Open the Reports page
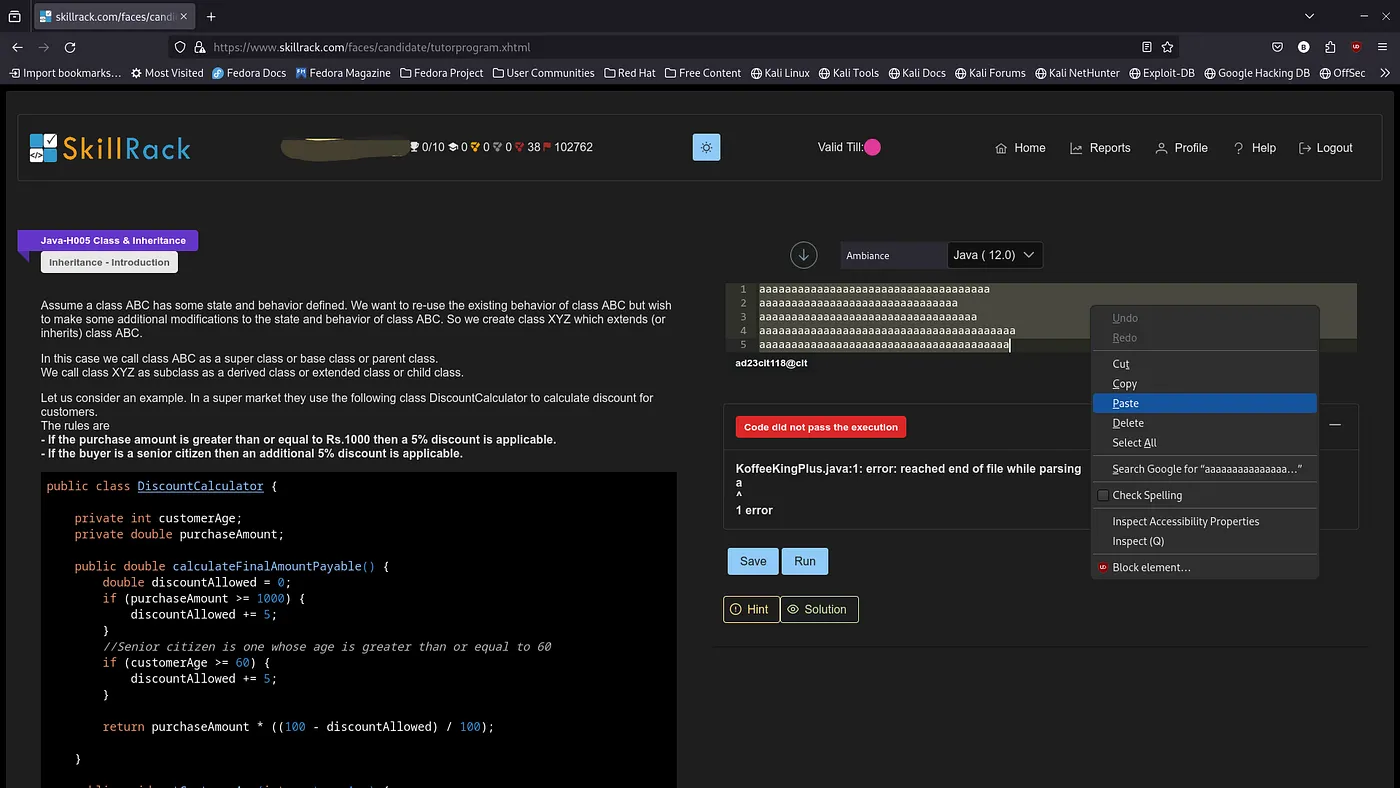Screen dimensions: 1400x788 pyautogui.click(x=1100, y=148)
